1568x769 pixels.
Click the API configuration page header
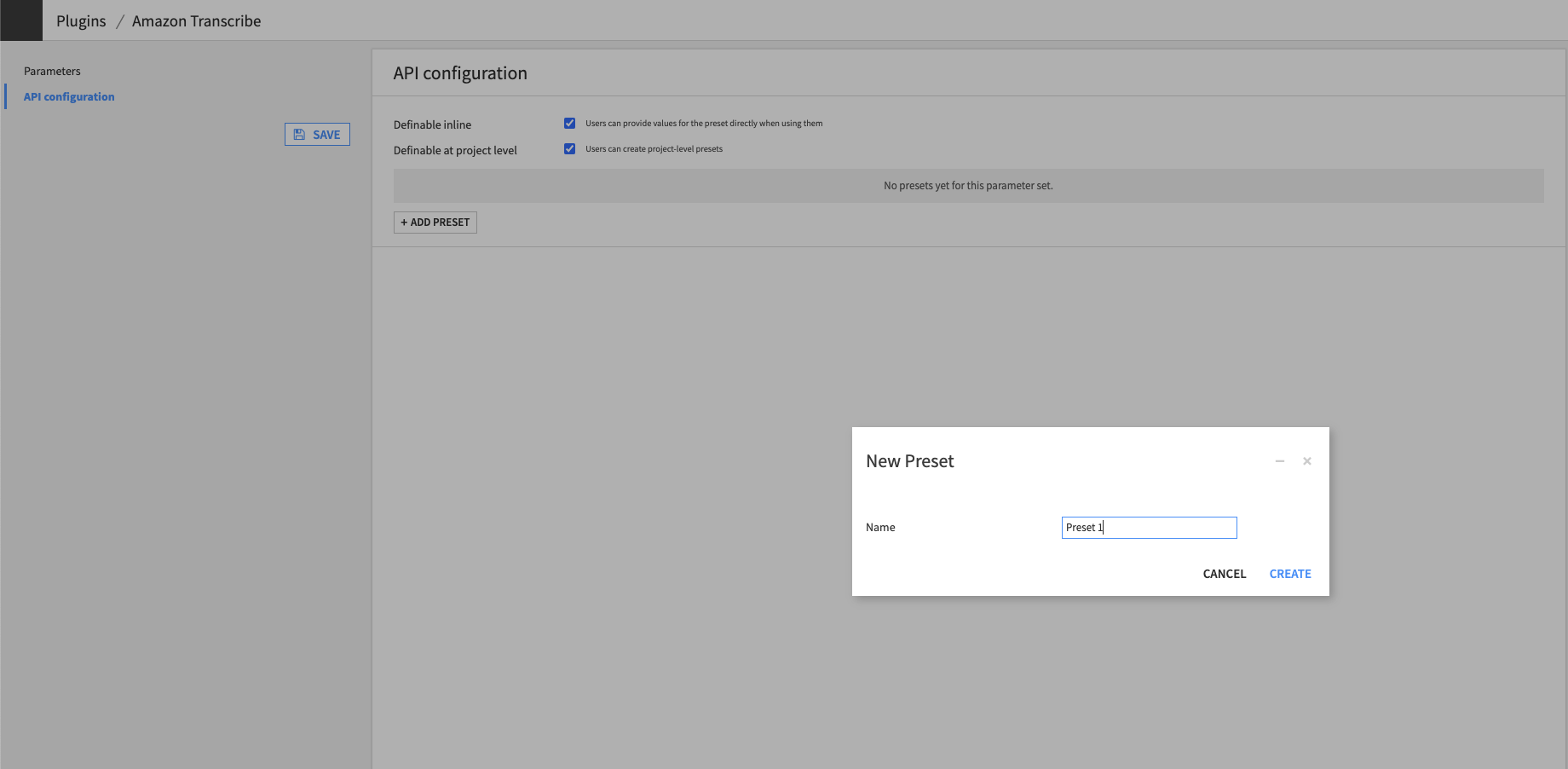point(459,73)
